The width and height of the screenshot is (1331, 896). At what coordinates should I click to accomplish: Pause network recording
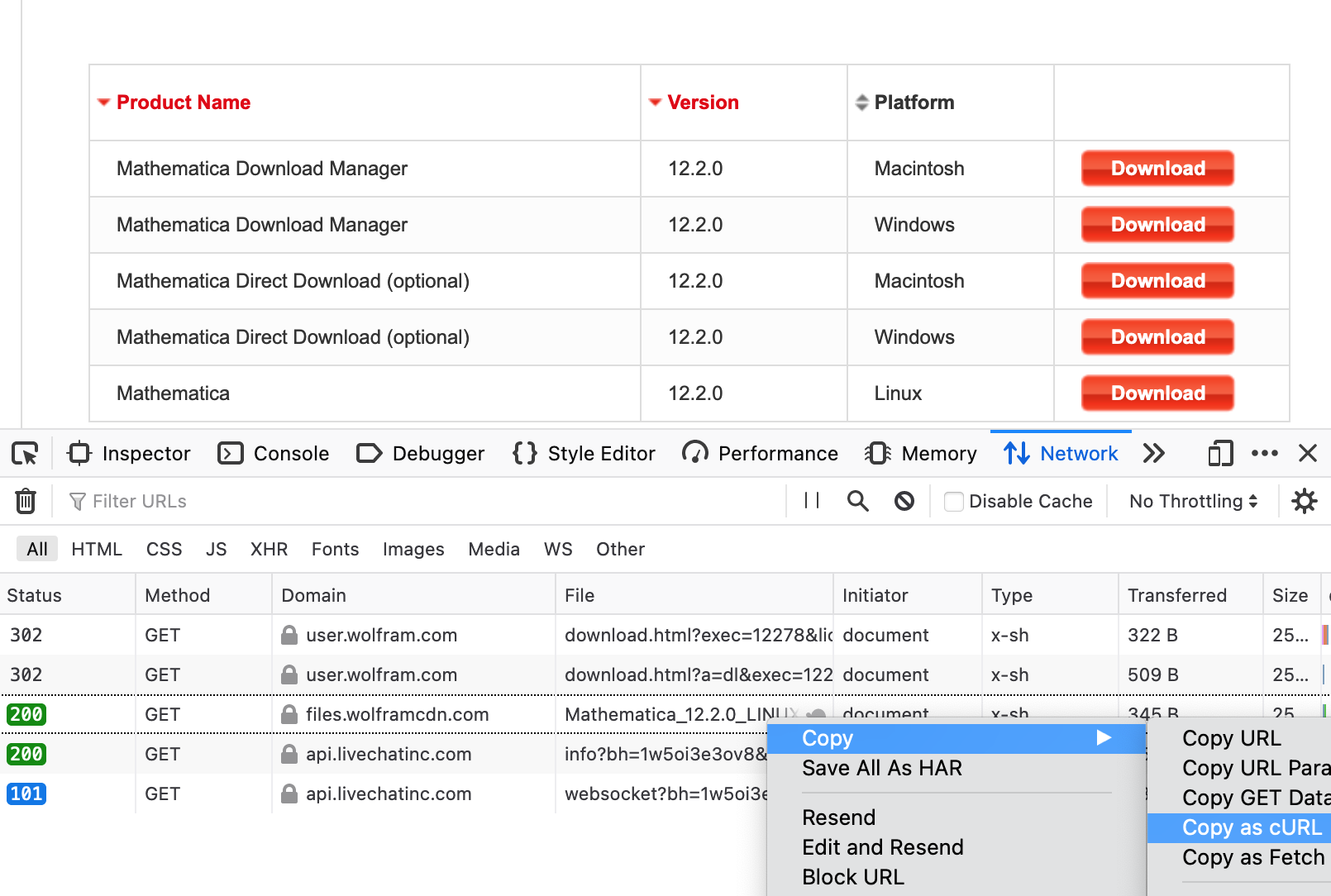812,501
